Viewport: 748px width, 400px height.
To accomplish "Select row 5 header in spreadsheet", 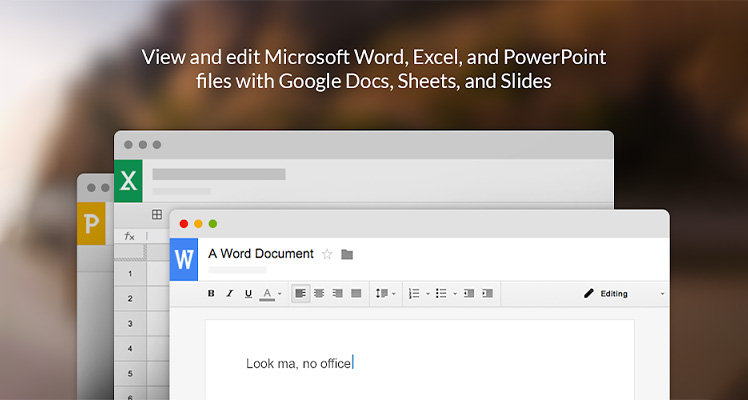I will (x=130, y=373).
